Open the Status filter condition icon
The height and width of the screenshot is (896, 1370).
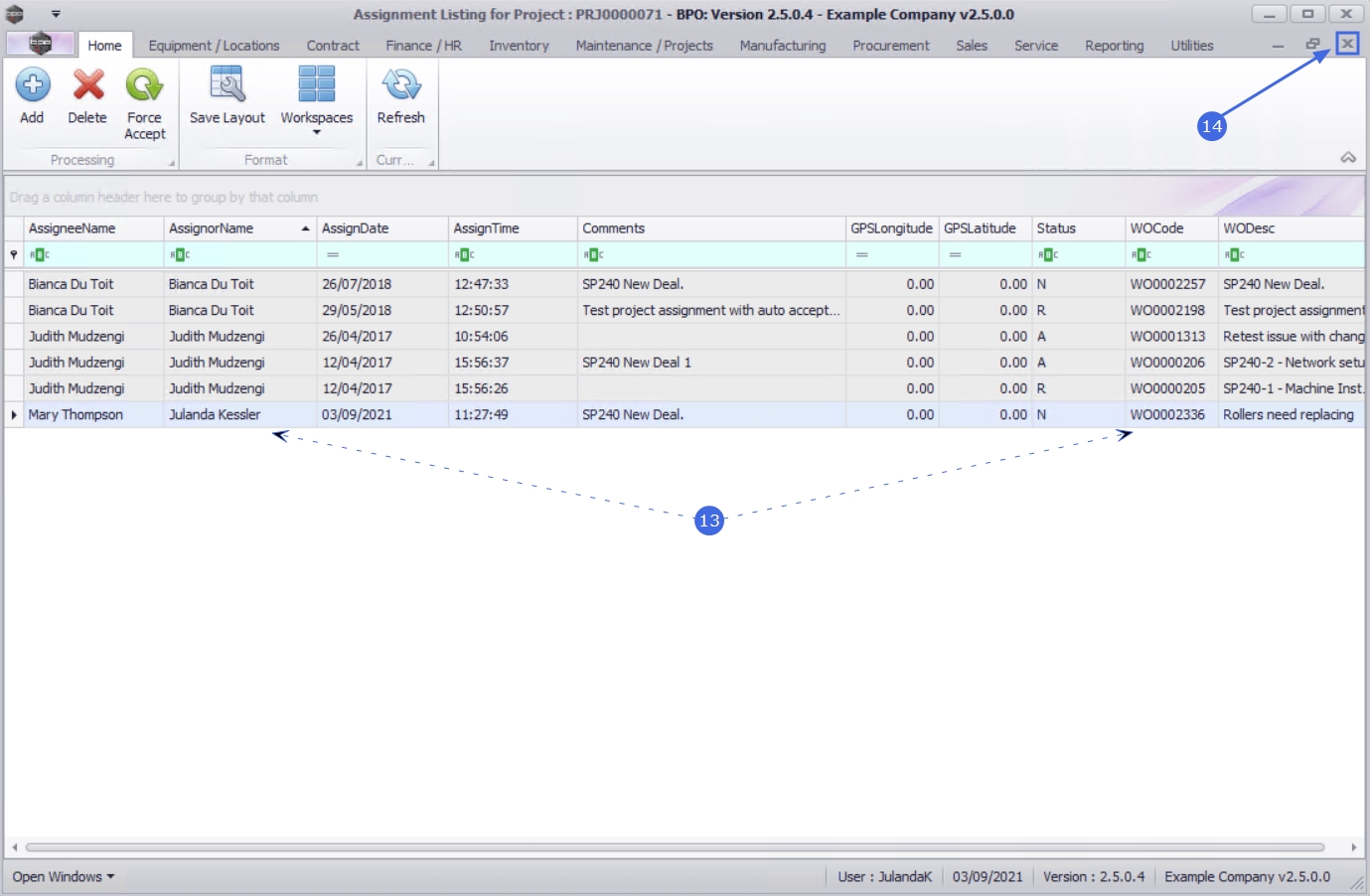(1048, 255)
